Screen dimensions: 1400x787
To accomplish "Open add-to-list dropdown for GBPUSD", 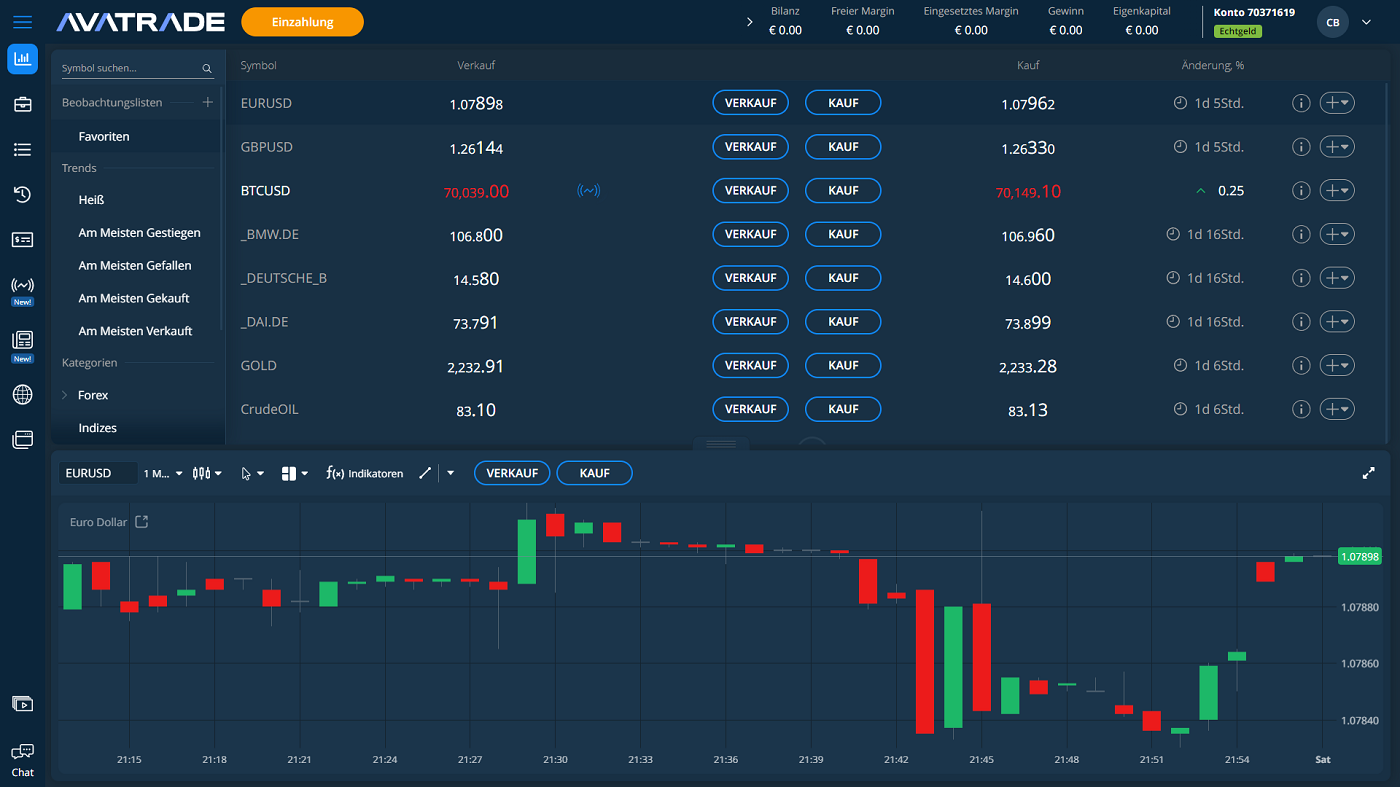I will pyautogui.click(x=1338, y=147).
